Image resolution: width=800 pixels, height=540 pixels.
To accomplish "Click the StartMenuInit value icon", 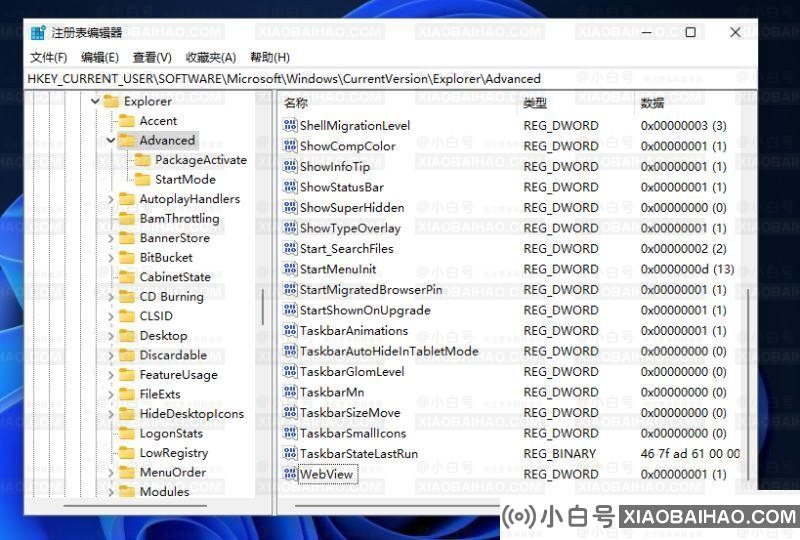I will point(290,269).
